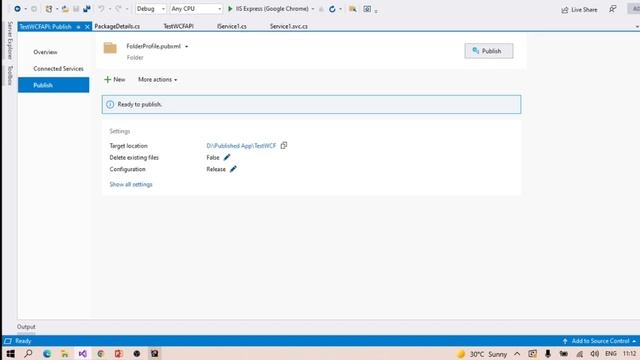This screenshot has width=640, height=360.
Task: Click the 30°C Sunny weather widget
Action: point(482,354)
